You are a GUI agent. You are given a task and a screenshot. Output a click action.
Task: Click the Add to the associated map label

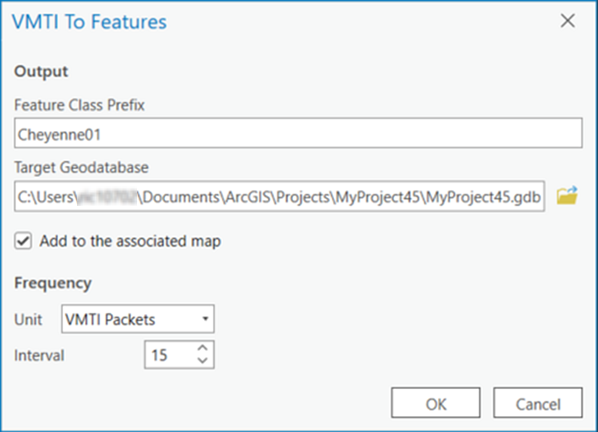pyautogui.click(x=130, y=241)
